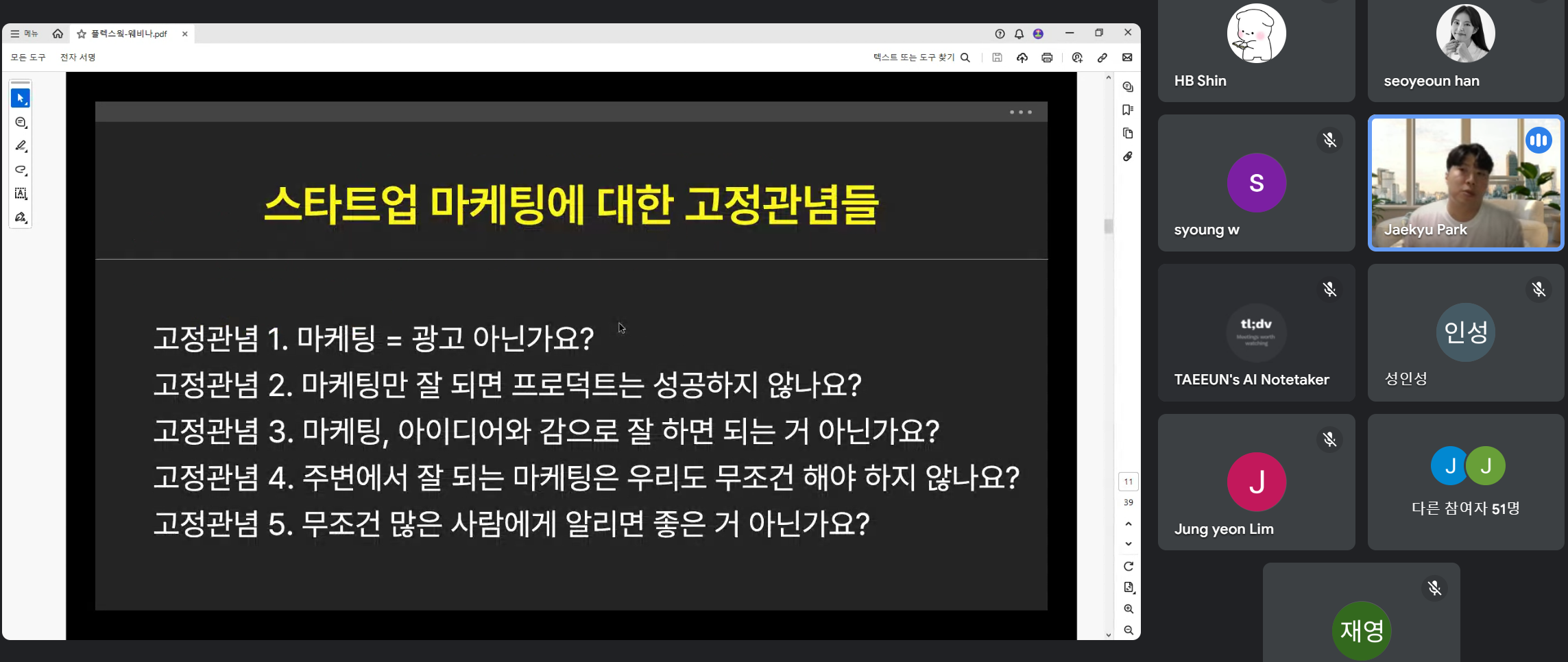
Task: Click the muted mic on syoung w
Action: pos(1329,140)
